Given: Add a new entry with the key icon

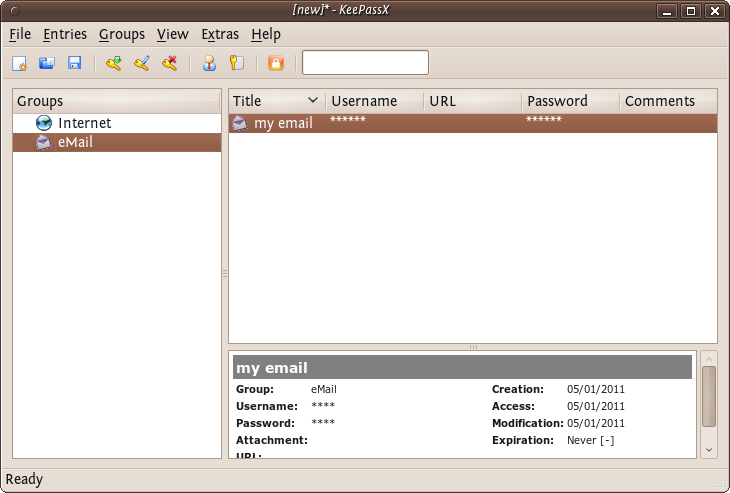Looking at the screenshot, I should 114,63.
